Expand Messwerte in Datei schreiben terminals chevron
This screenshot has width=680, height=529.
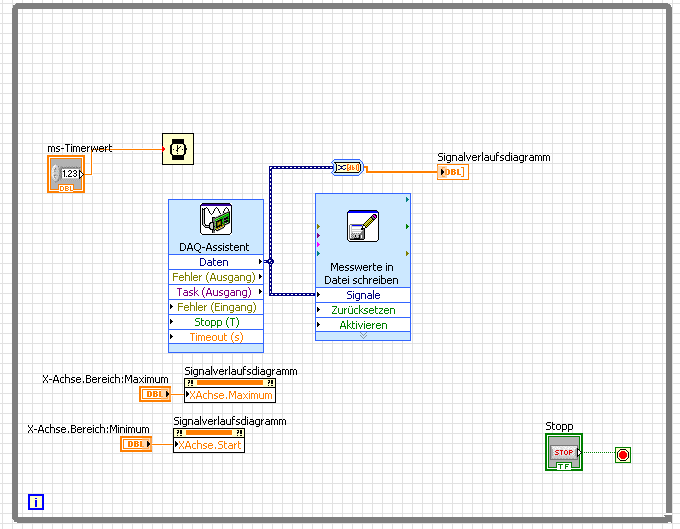click(x=363, y=336)
